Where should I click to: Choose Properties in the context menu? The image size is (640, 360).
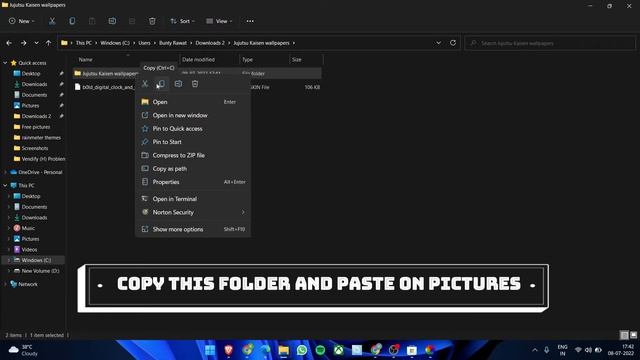(193, 182)
